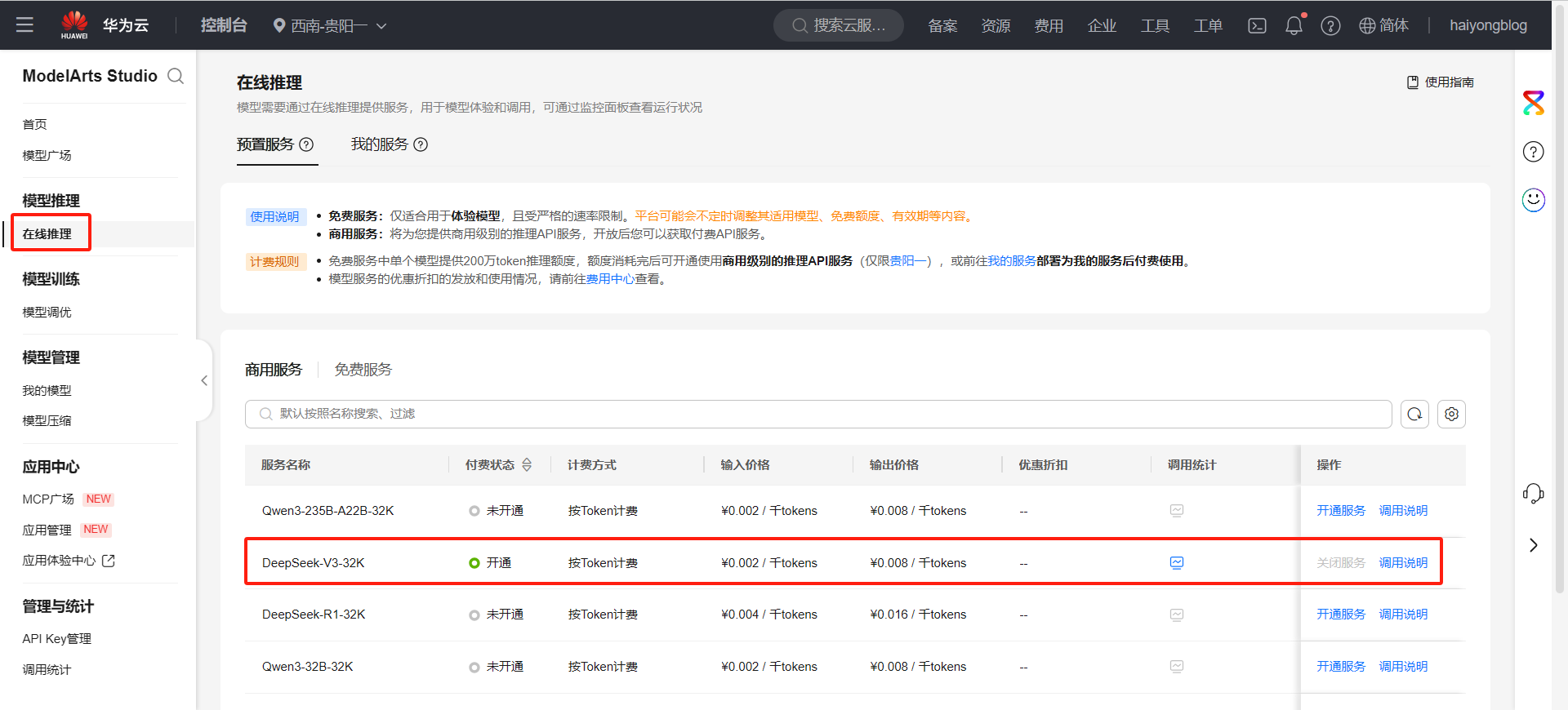
Task: Open the hamburger navigation menu
Action: (x=24, y=25)
